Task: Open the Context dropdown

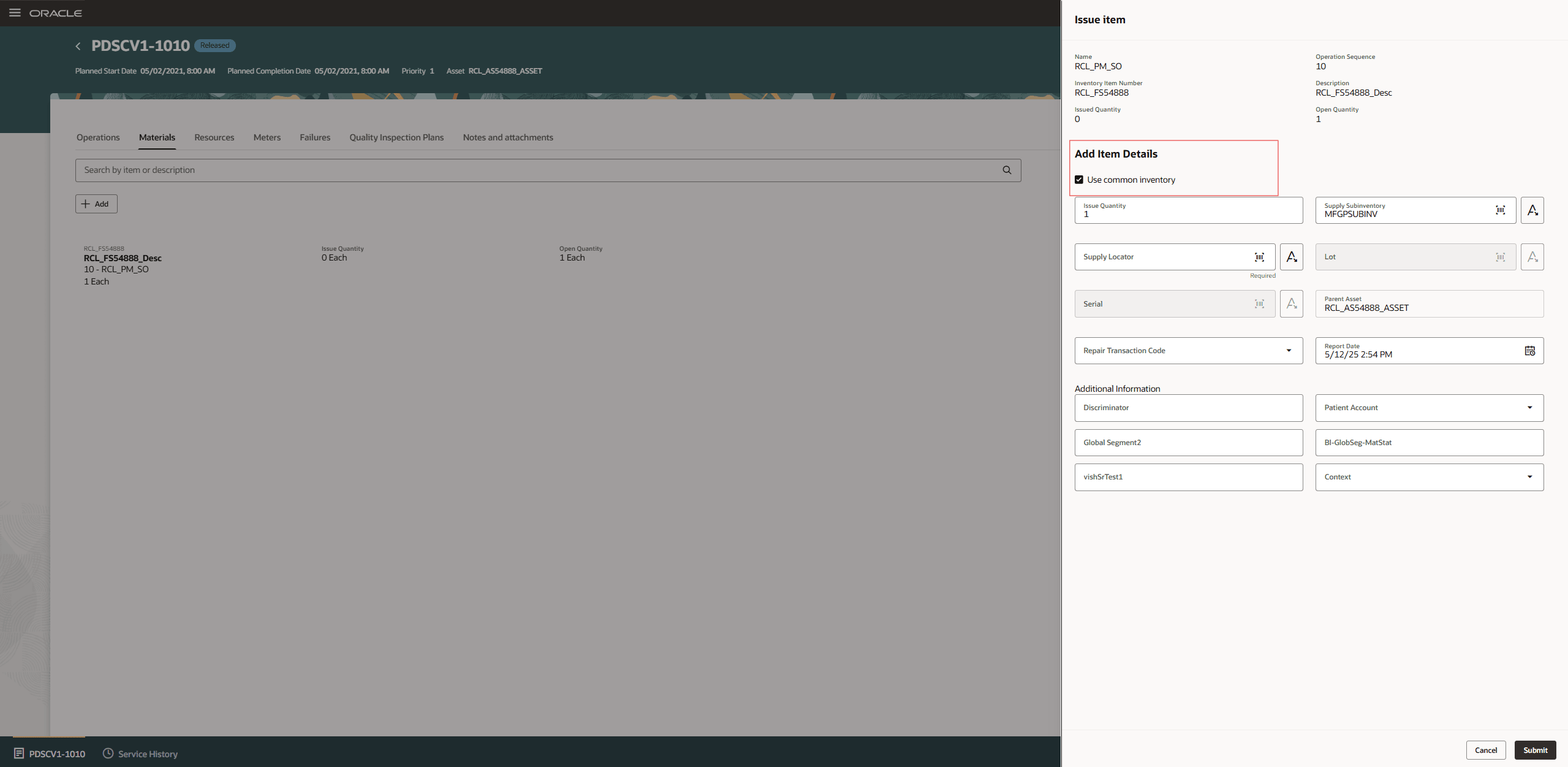Action: [1529, 477]
